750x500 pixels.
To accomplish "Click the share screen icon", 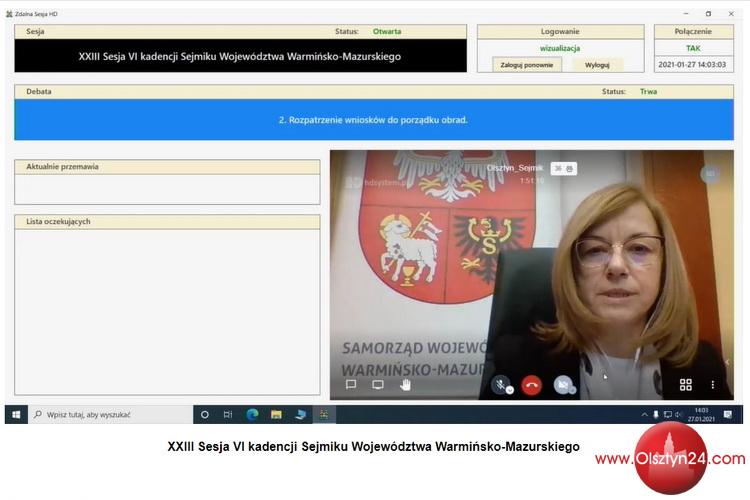I will tap(378, 385).
